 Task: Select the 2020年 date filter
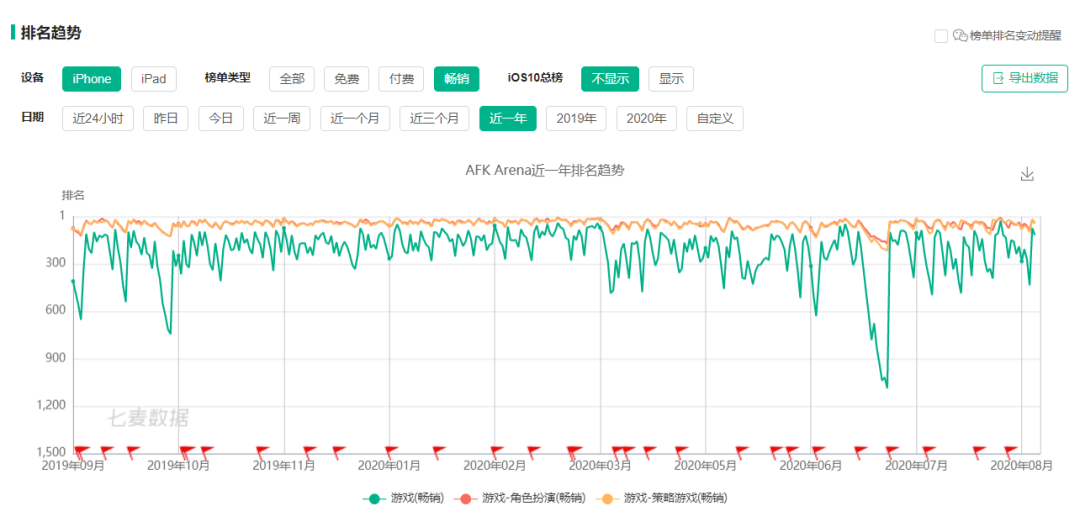click(x=646, y=118)
